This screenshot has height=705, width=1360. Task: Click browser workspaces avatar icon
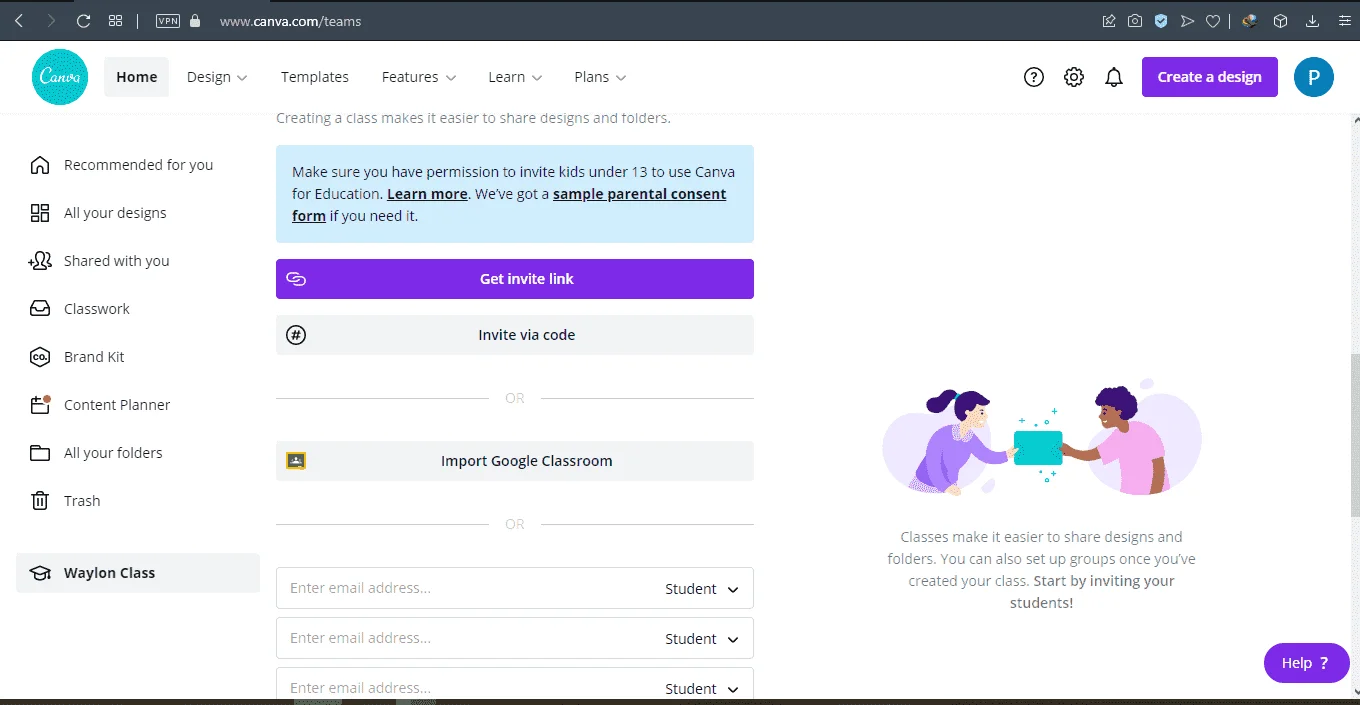[x=1249, y=20]
